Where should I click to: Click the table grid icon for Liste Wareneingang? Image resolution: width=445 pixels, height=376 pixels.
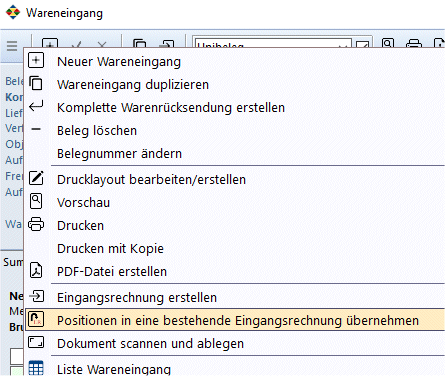(36, 368)
